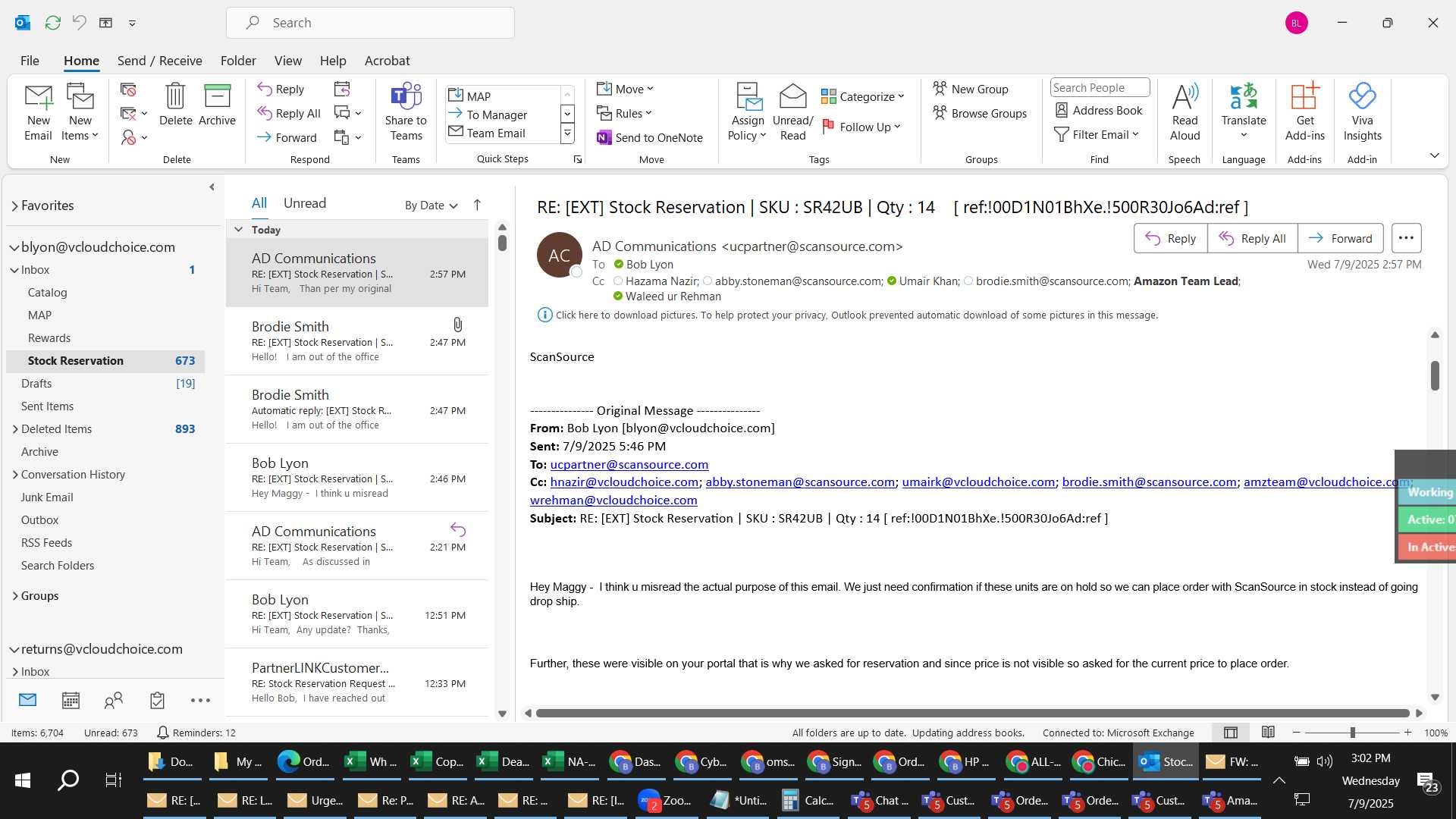Open the Follow Up dropdown
Image resolution: width=1456 pixels, height=819 pixels.
[861, 127]
